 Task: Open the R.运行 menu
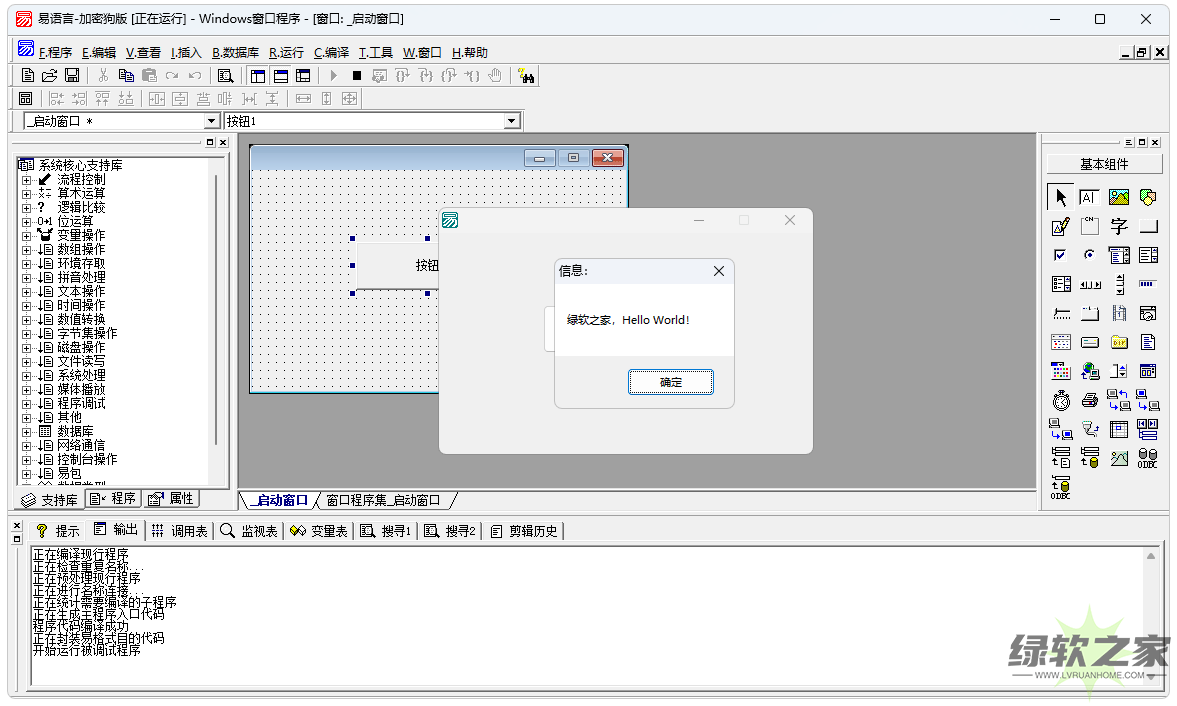286,53
